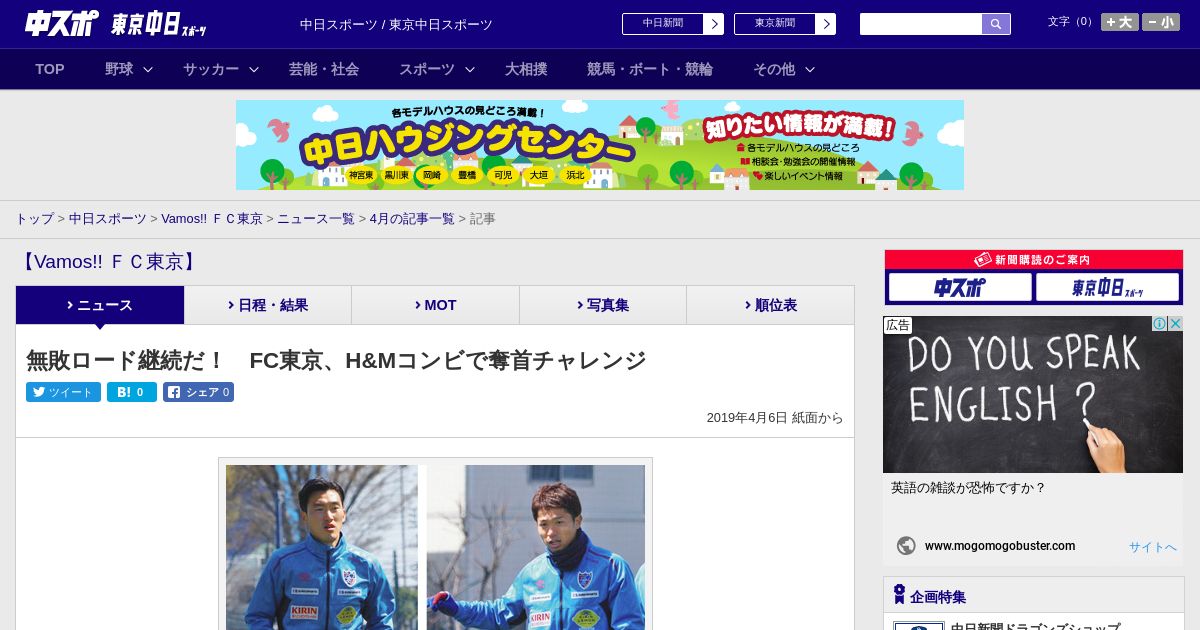Click breadcrumb link トップ
Image resolution: width=1200 pixels, height=630 pixels.
coord(34,219)
